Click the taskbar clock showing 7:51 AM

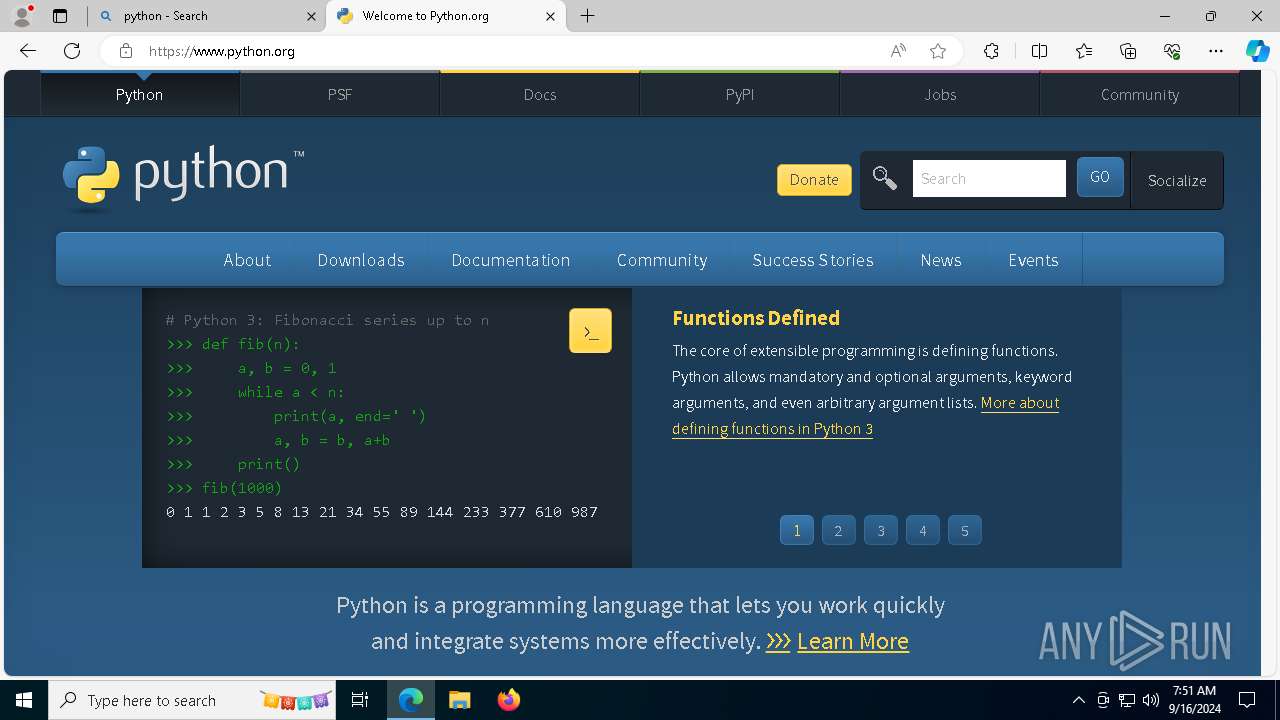pyautogui.click(x=1194, y=700)
